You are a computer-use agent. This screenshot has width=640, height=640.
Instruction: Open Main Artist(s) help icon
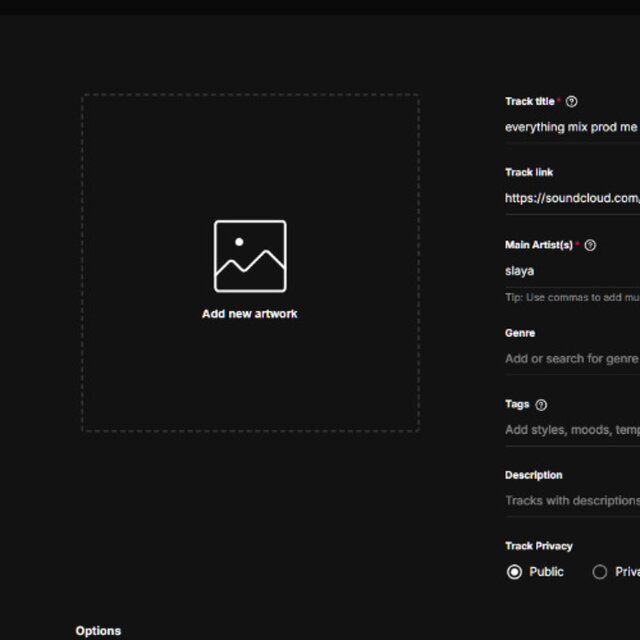[590, 245]
